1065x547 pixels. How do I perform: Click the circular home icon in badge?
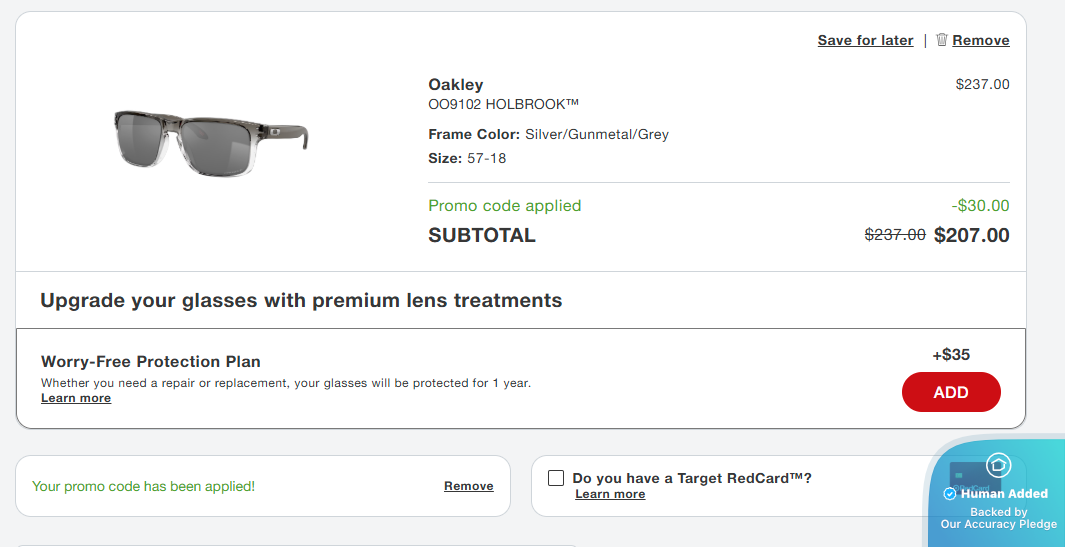(998, 465)
